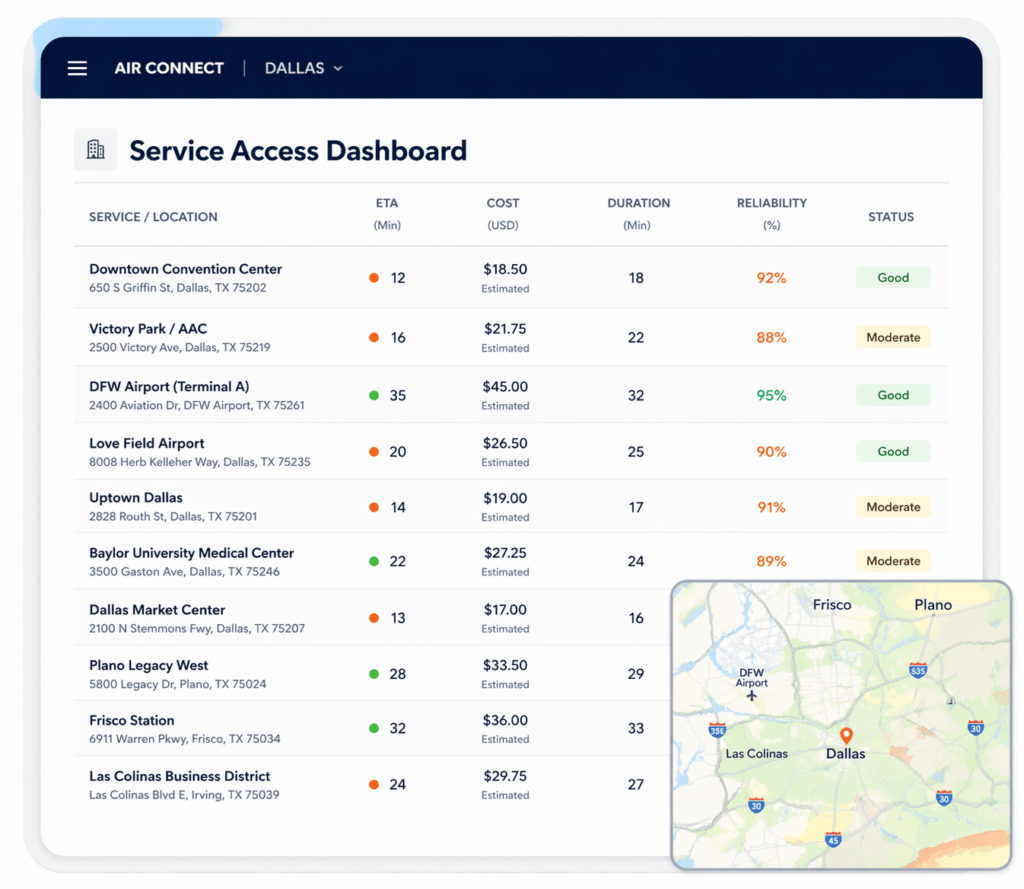Expand the DALLAS city dropdown

click(303, 68)
